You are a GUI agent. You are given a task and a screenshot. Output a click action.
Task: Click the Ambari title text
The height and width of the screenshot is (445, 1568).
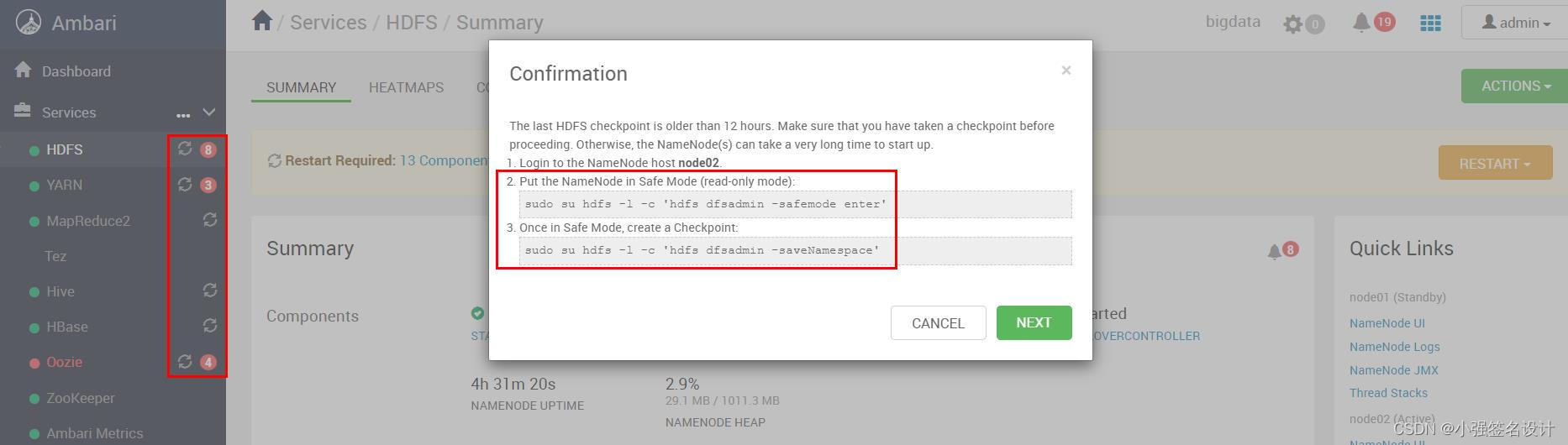[84, 23]
